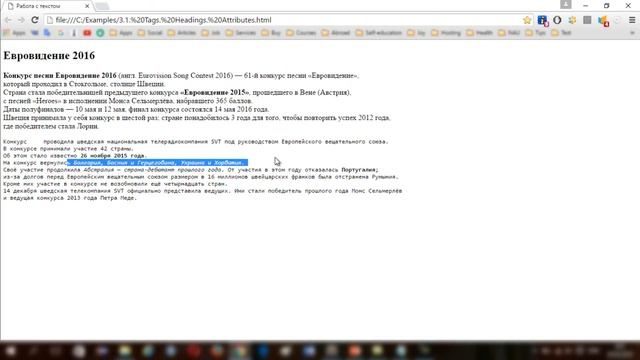Click the line mentioning 'Петра Меде'
640x360 pixels.
click(x=70, y=198)
